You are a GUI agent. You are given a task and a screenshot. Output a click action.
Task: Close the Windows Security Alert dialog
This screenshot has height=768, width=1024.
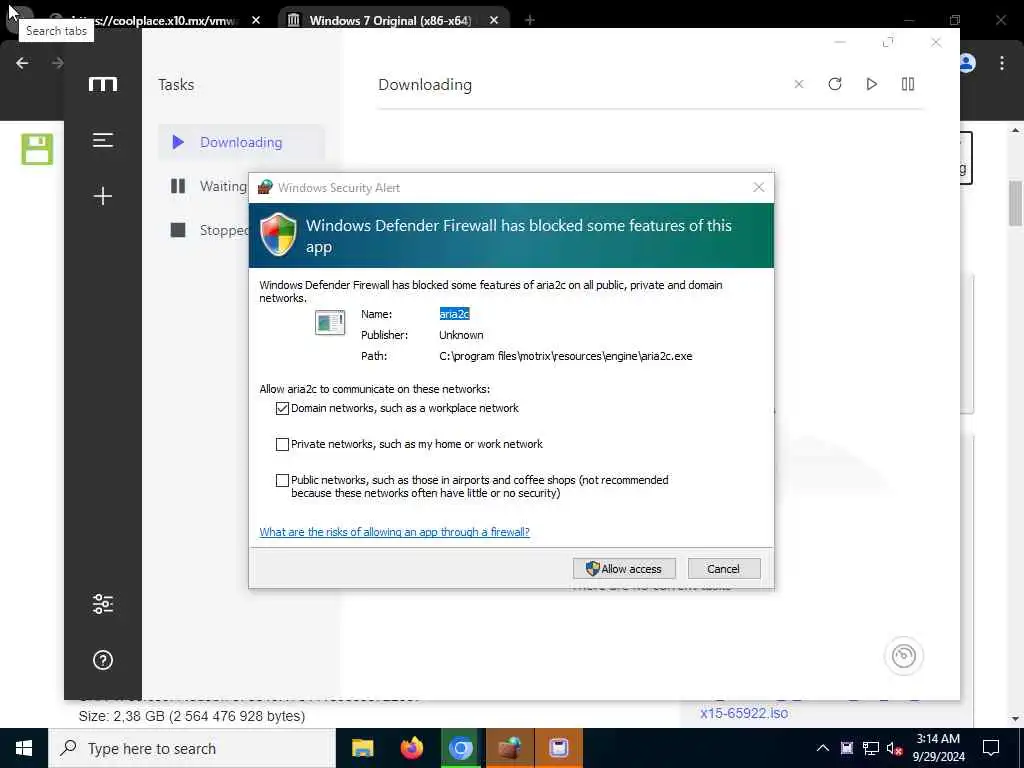758,187
